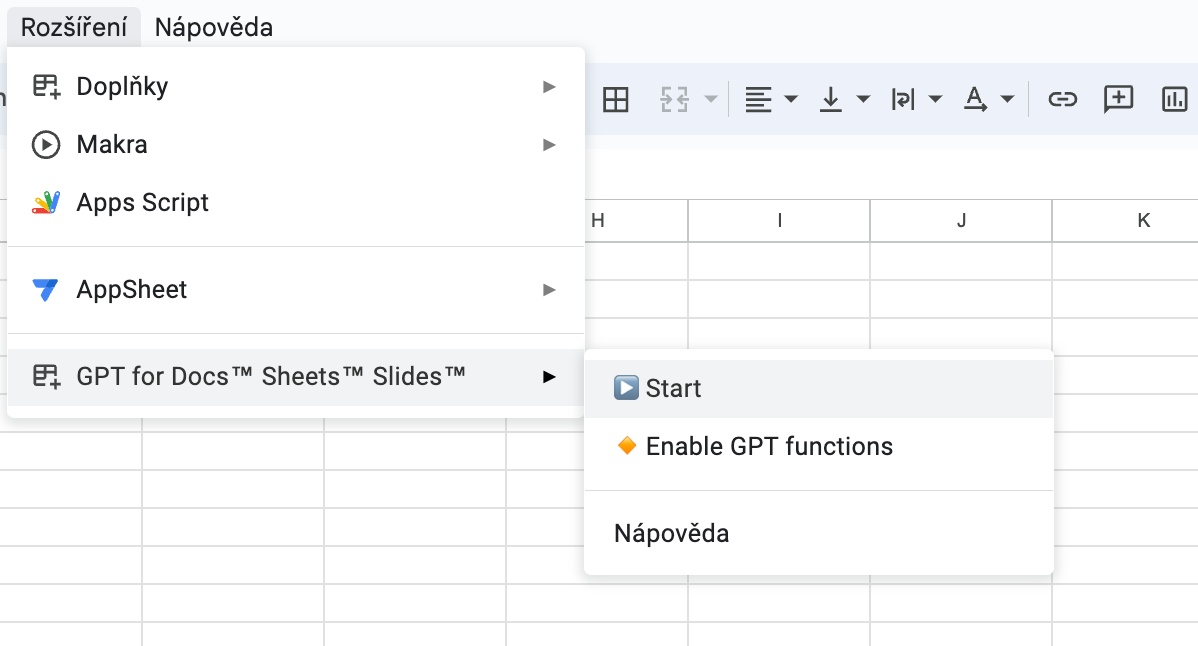
Task: Open the text rotation dropdown arrow
Action: point(1007,99)
